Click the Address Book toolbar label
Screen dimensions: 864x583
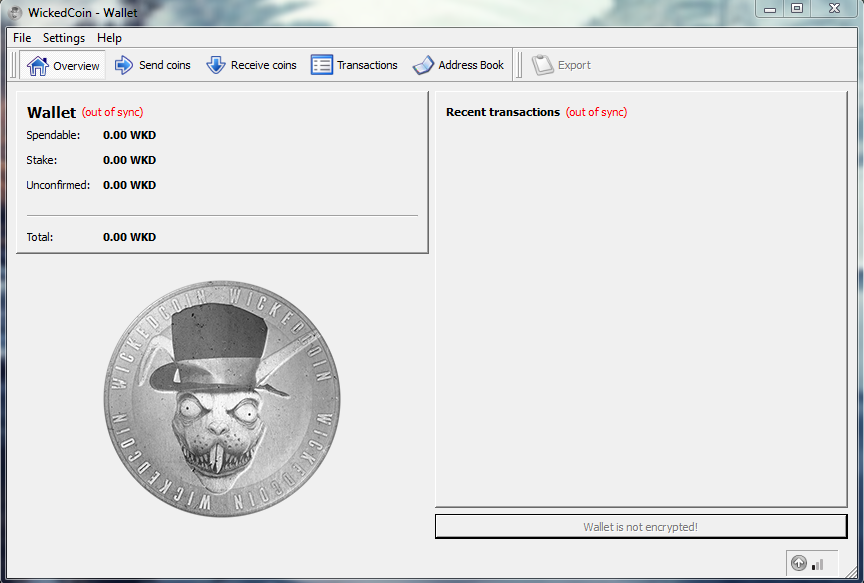click(471, 65)
